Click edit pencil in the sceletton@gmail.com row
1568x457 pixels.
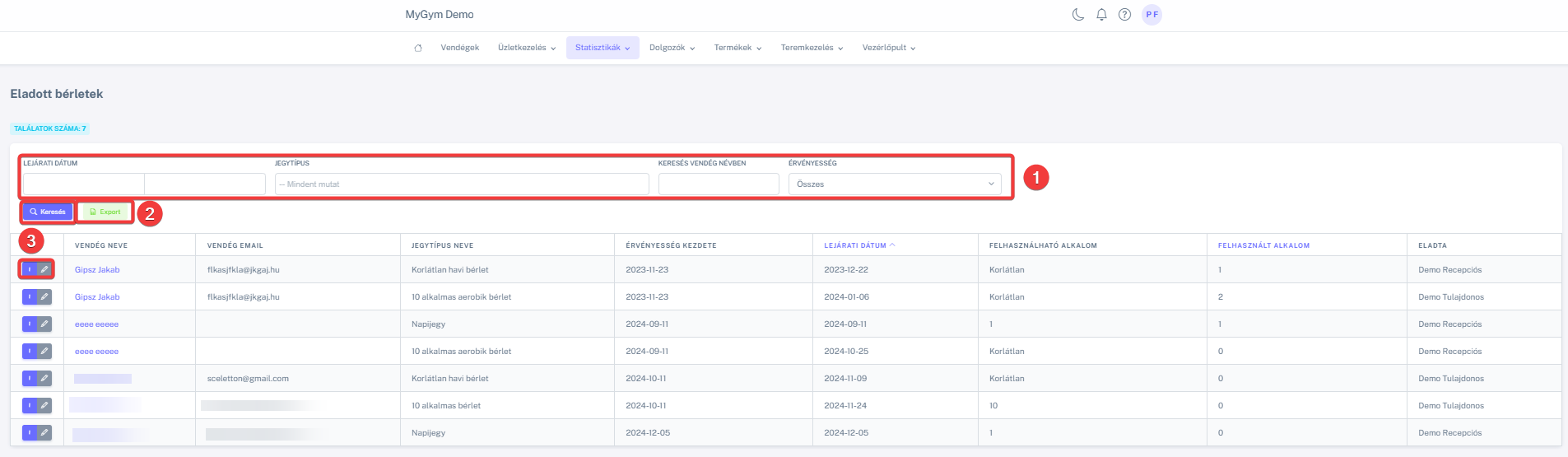(x=44, y=379)
